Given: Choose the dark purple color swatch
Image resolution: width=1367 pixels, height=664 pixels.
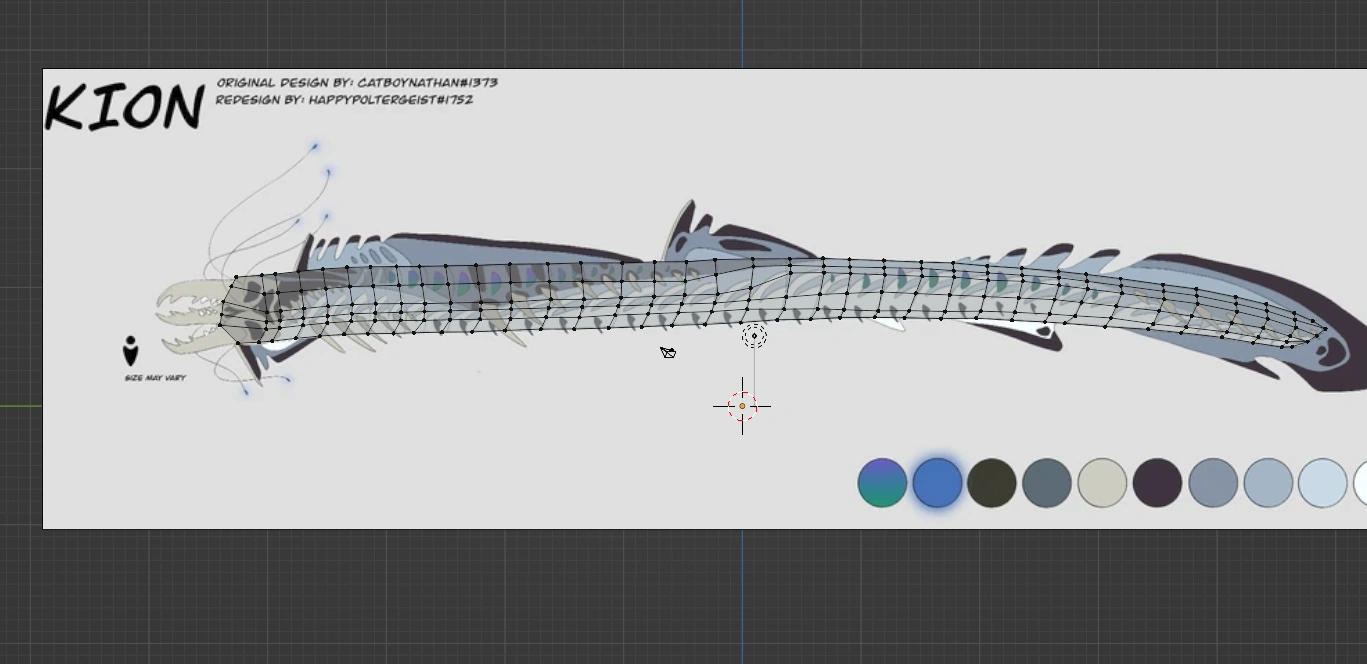Looking at the screenshot, I should click(1157, 483).
